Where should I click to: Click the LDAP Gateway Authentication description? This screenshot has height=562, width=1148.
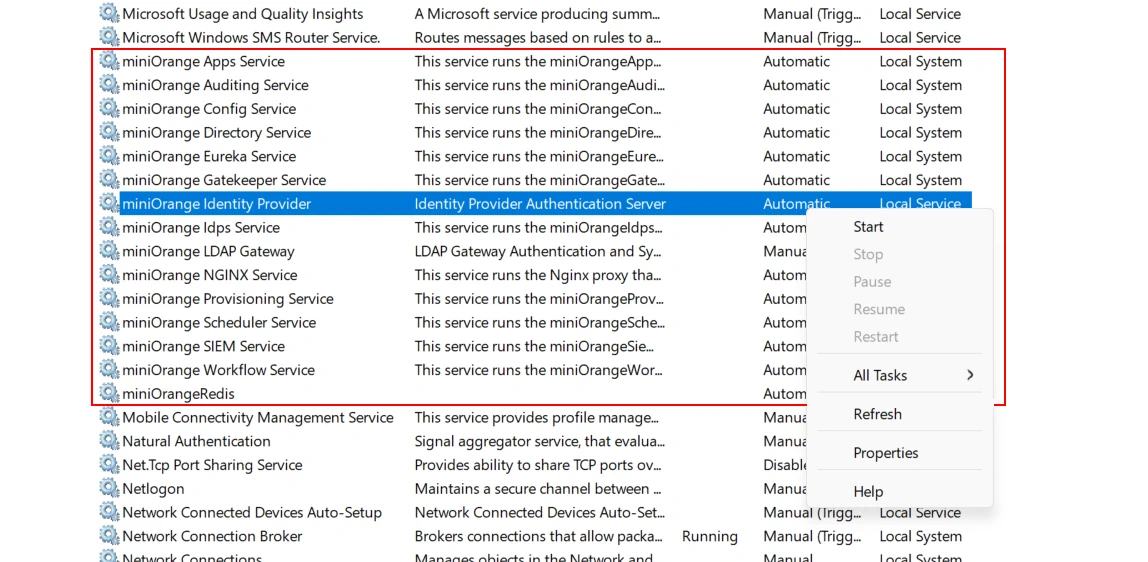538,251
